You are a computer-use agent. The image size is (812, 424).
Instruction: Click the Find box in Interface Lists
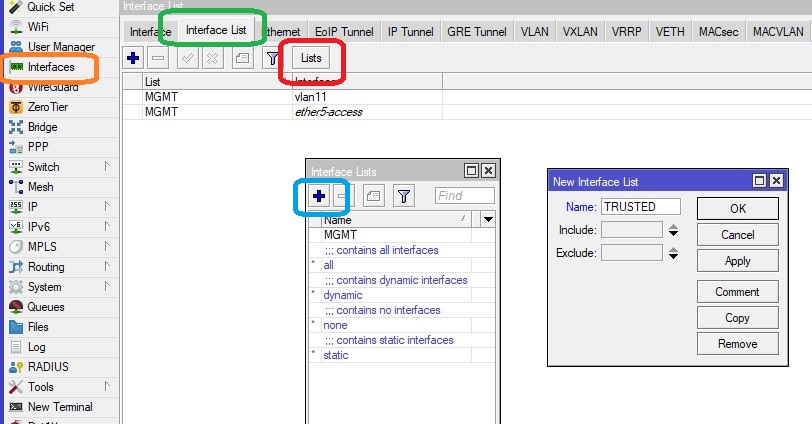pos(465,196)
